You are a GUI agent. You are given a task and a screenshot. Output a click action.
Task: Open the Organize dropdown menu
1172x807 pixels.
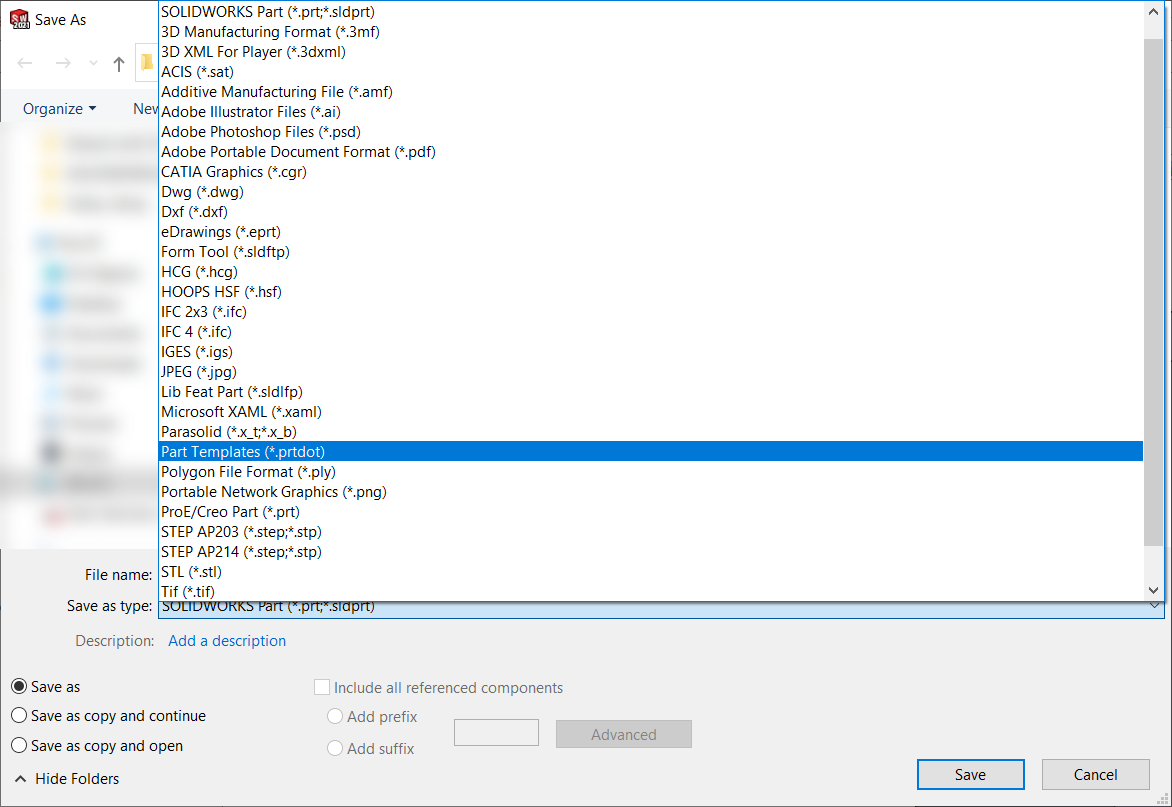60,108
